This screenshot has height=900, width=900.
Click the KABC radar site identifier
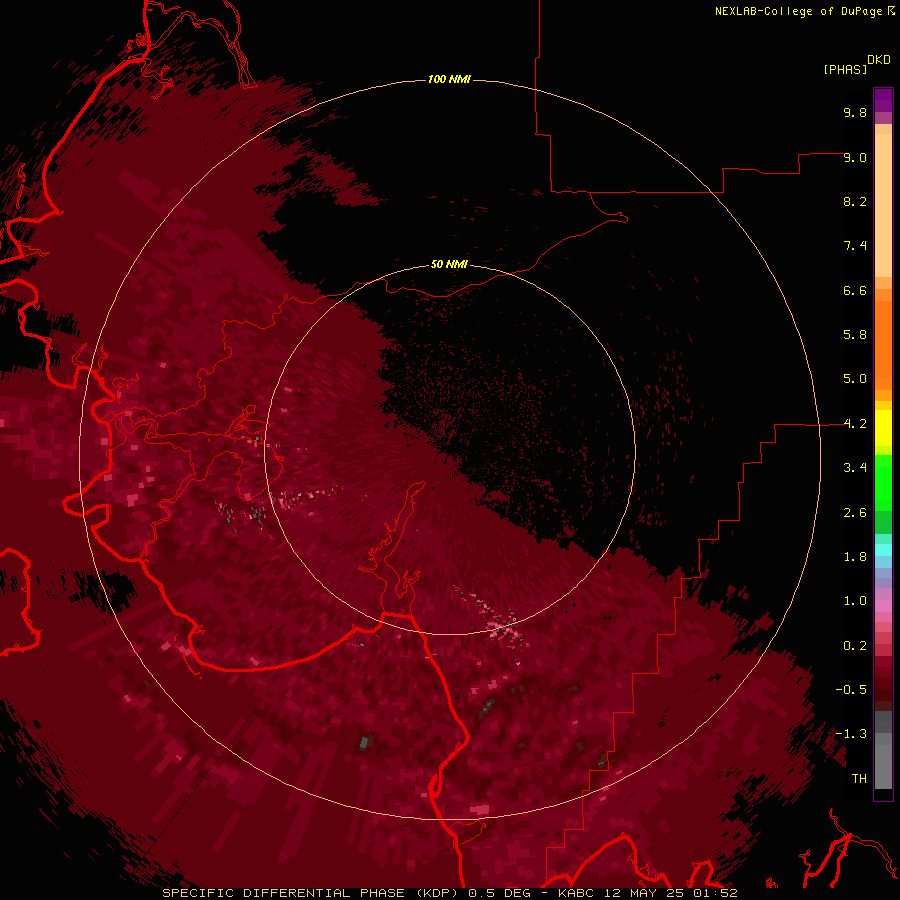coord(577,893)
